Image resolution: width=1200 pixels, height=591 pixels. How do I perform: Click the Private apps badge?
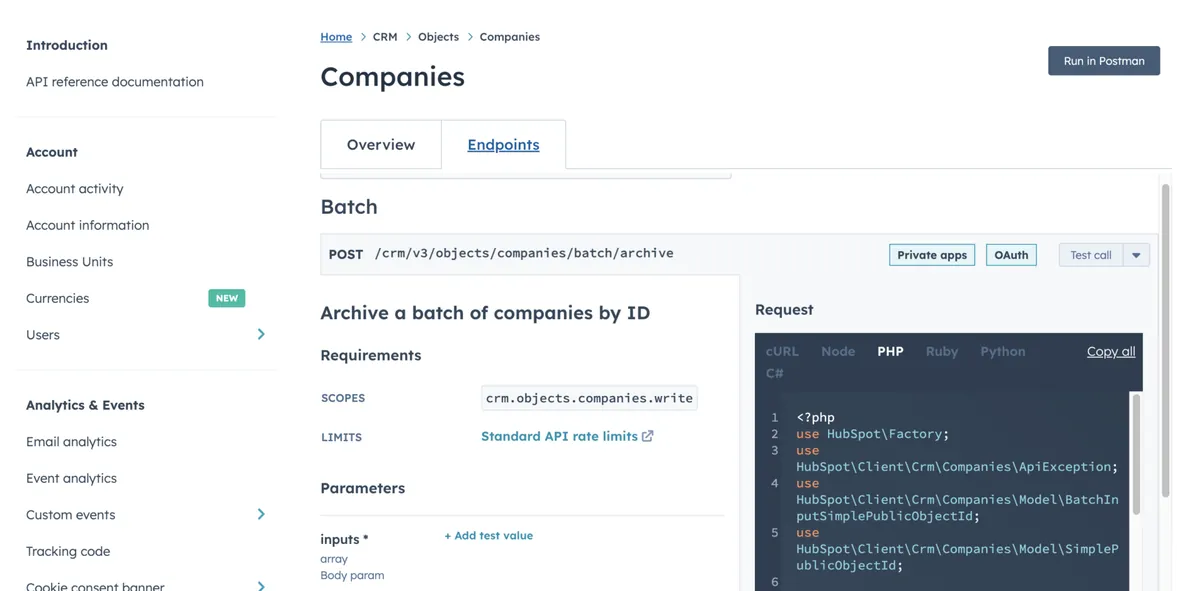click(932, 255)
